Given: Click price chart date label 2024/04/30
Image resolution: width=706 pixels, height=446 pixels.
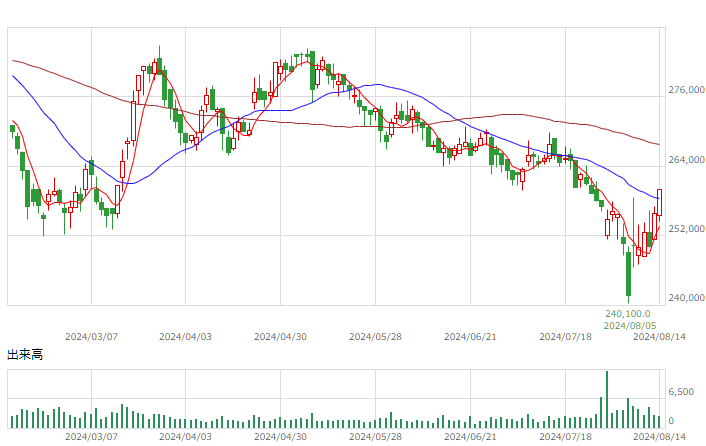Looking at the screenshot, I should point(281,337).
